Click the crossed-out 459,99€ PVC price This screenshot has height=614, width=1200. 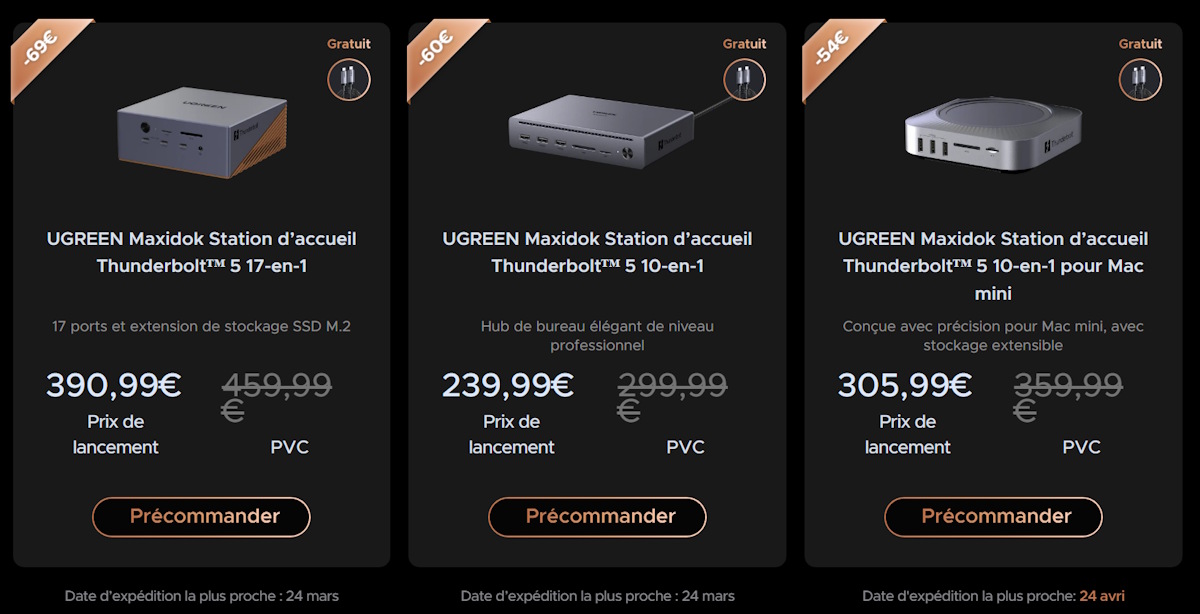click(x=277, y=388)
